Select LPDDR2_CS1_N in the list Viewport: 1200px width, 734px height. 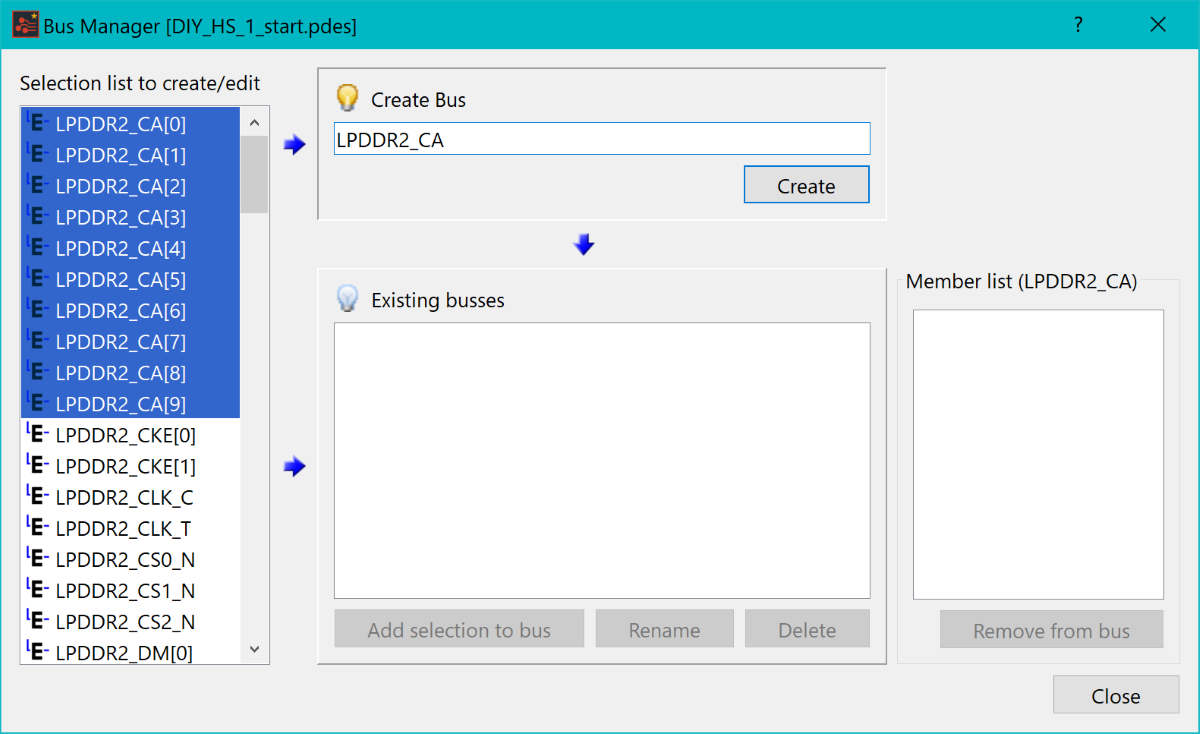pos(130,589)
